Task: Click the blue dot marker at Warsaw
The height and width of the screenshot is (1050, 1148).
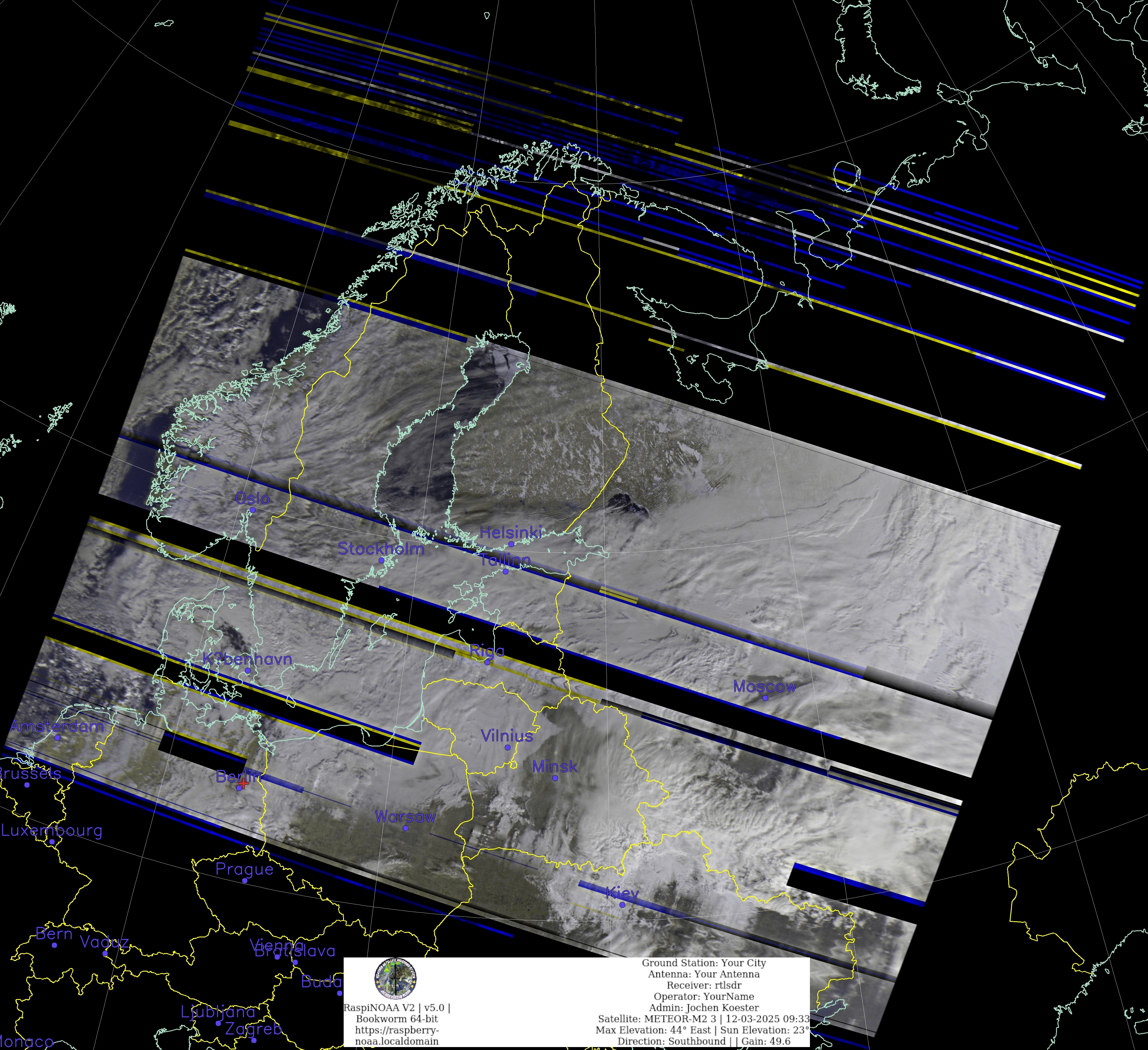Action: 406,828
